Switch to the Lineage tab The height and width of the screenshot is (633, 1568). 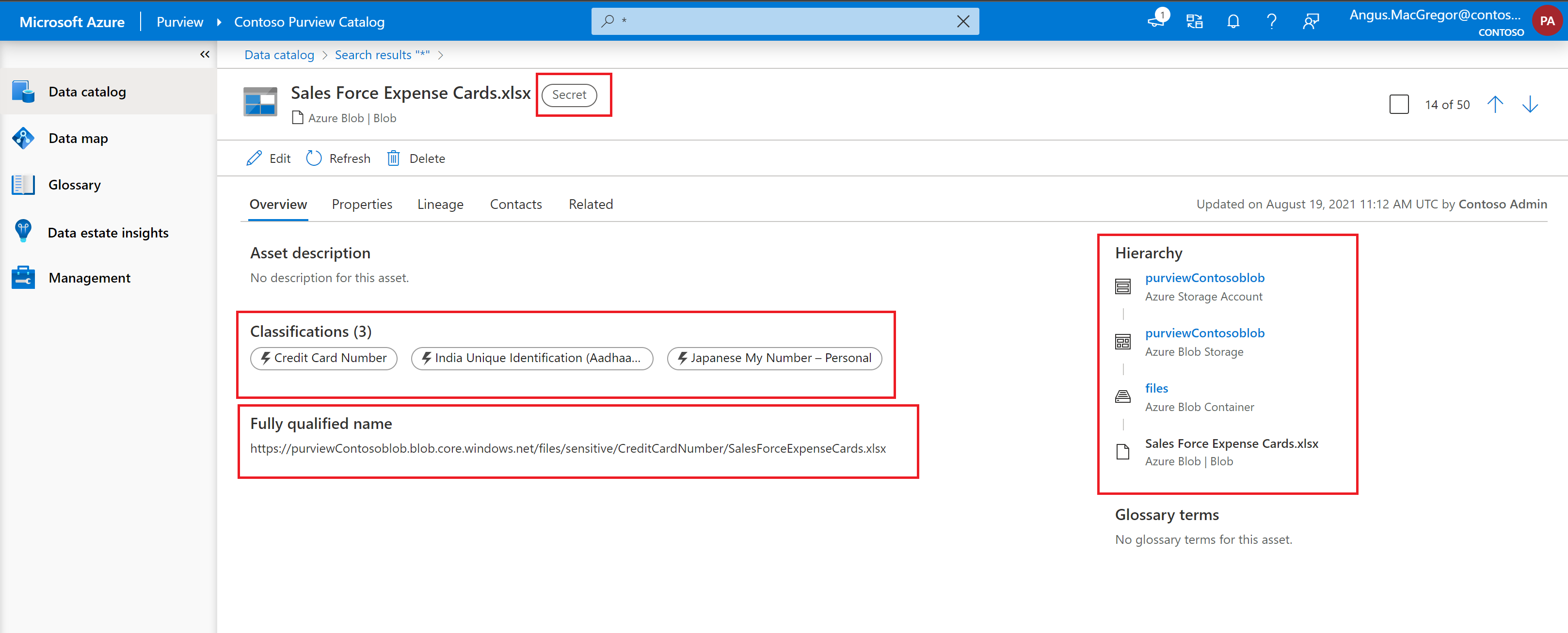pyautogui.click(x=440, y=205)
